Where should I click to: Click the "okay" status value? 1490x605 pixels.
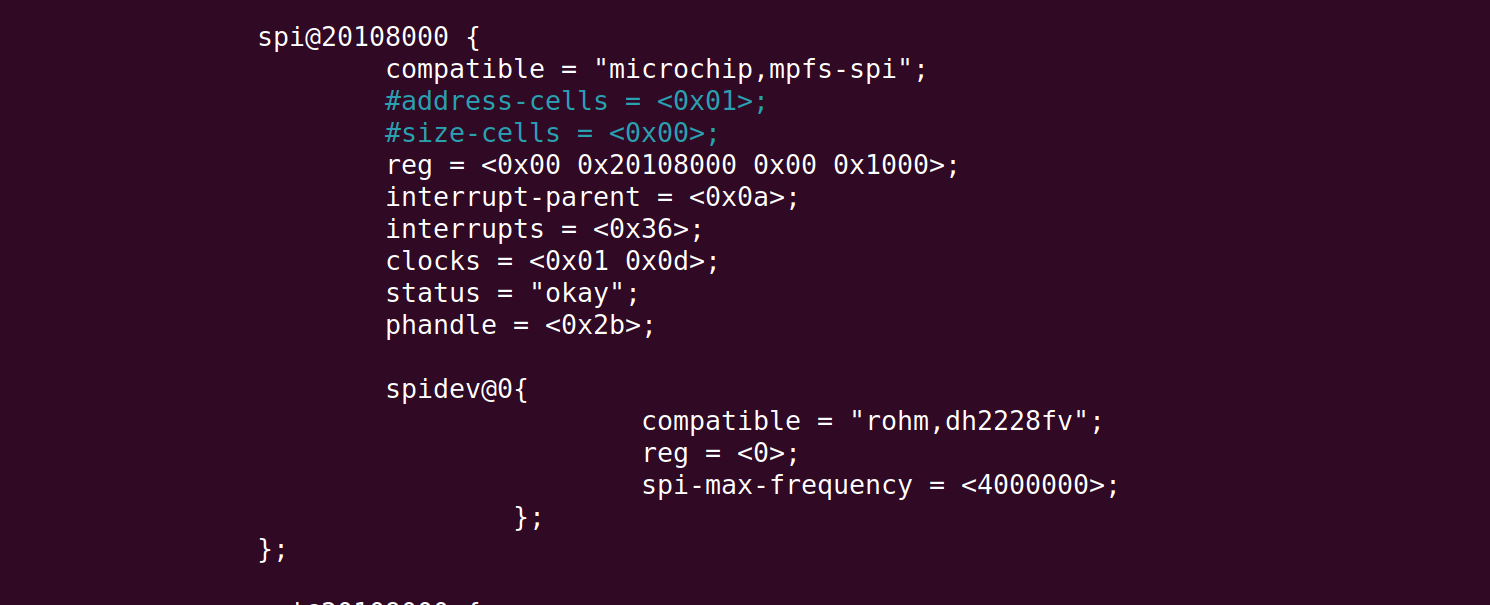coord(576,294)
